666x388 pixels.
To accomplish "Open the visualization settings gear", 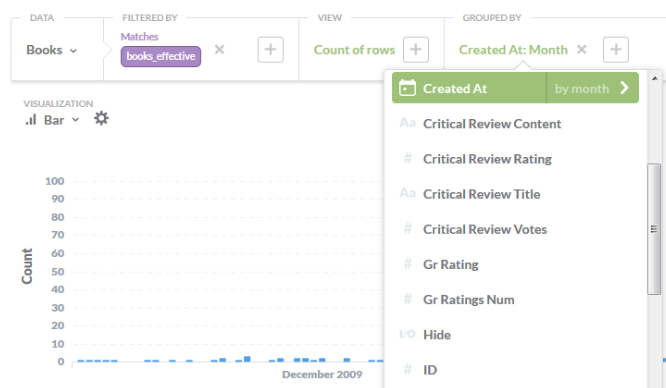I will 101,119.
